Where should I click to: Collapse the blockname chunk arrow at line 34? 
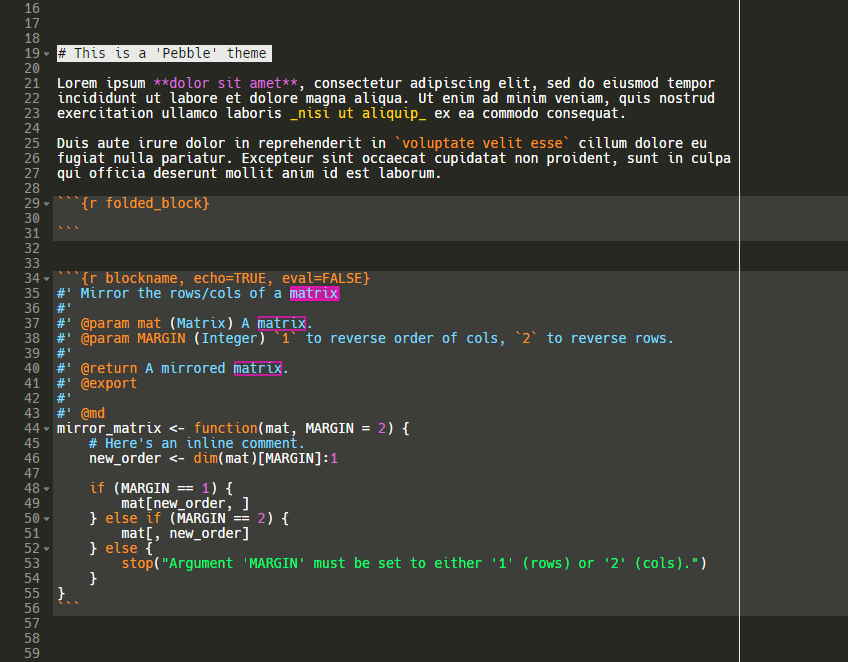47,279
